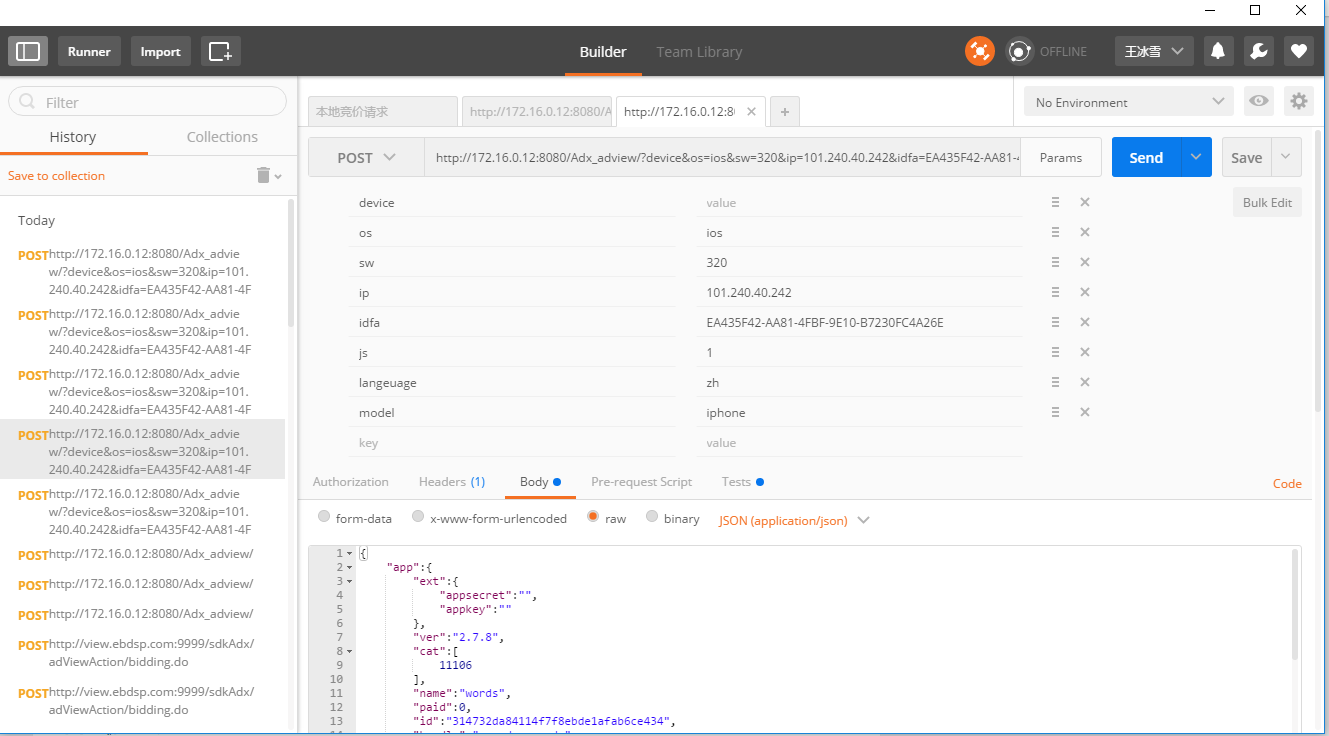Viewport: 1329px width, 736px height.
Task: Delete the os parameter row
Action: click(x=1085, y=232)
